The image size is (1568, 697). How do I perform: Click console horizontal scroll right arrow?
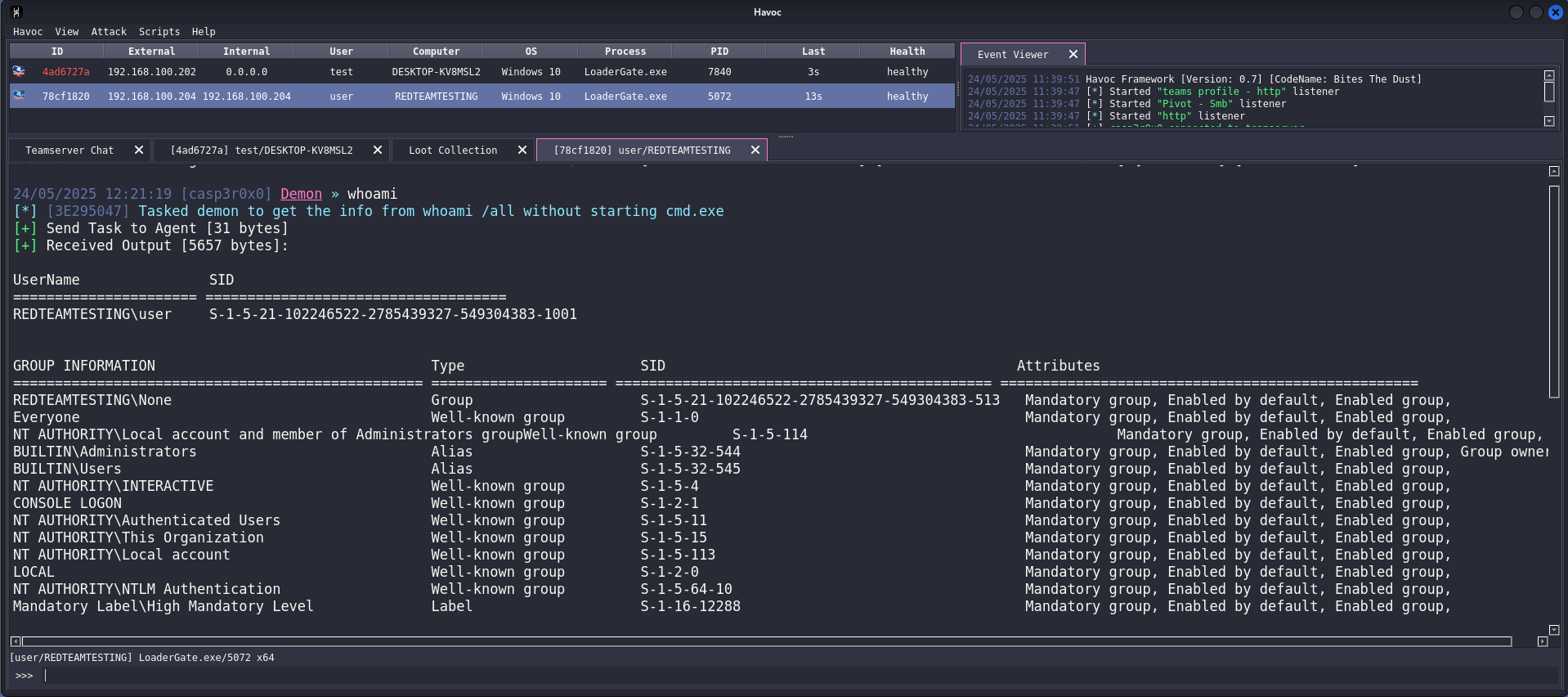click(x=1543, y=641)
